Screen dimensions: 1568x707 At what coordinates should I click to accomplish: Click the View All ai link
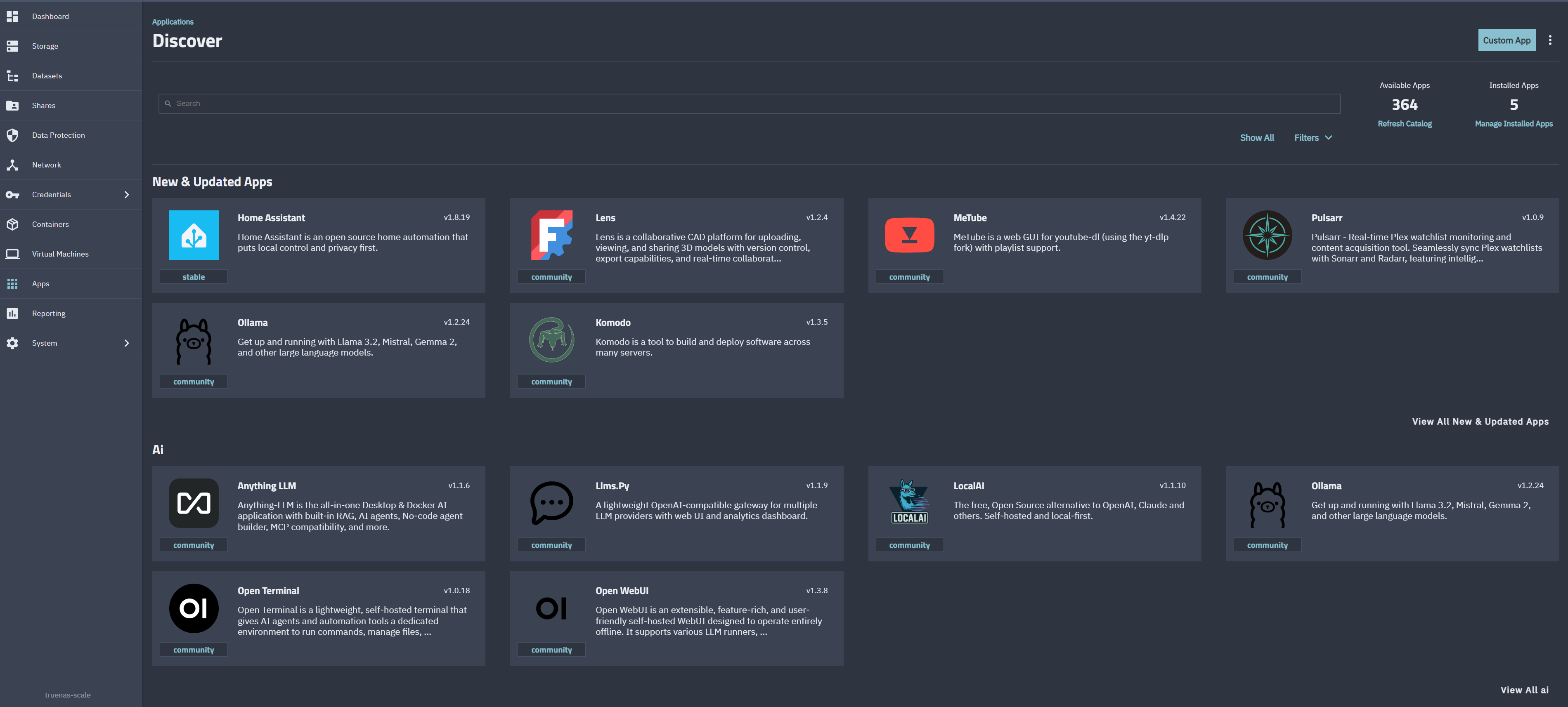pyautogui.click(x=1524, y=690)
